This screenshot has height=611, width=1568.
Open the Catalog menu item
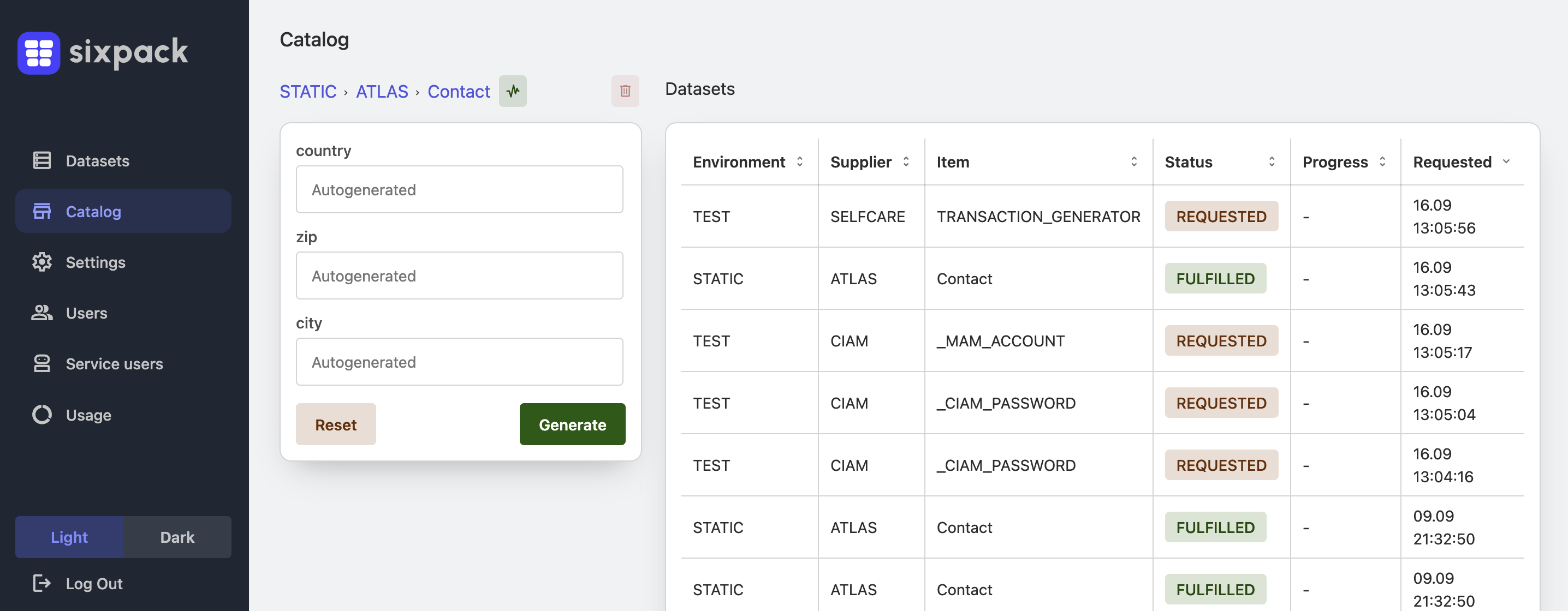[x=93, y=211]
